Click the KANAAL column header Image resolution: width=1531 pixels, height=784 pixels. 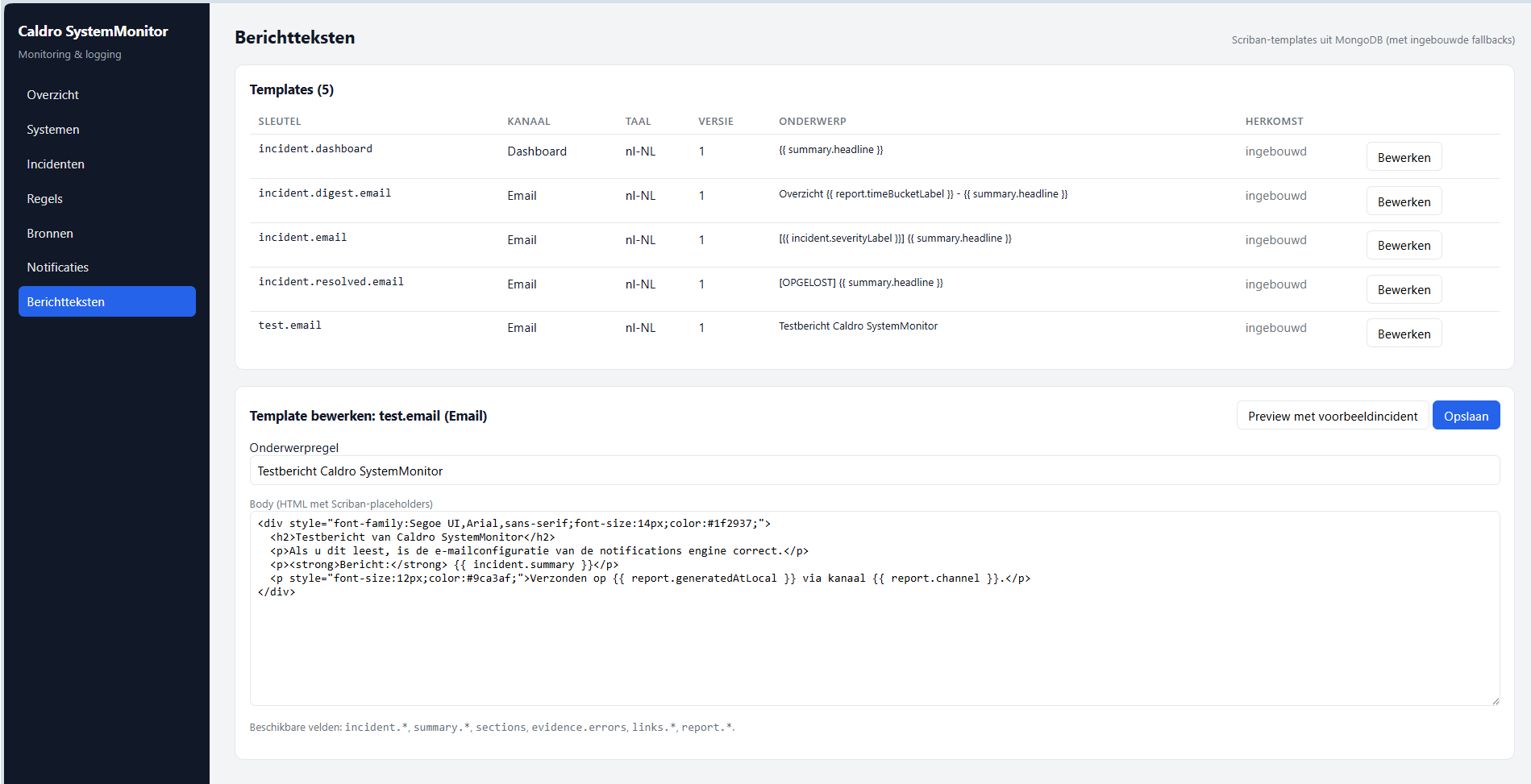point(529,122)
